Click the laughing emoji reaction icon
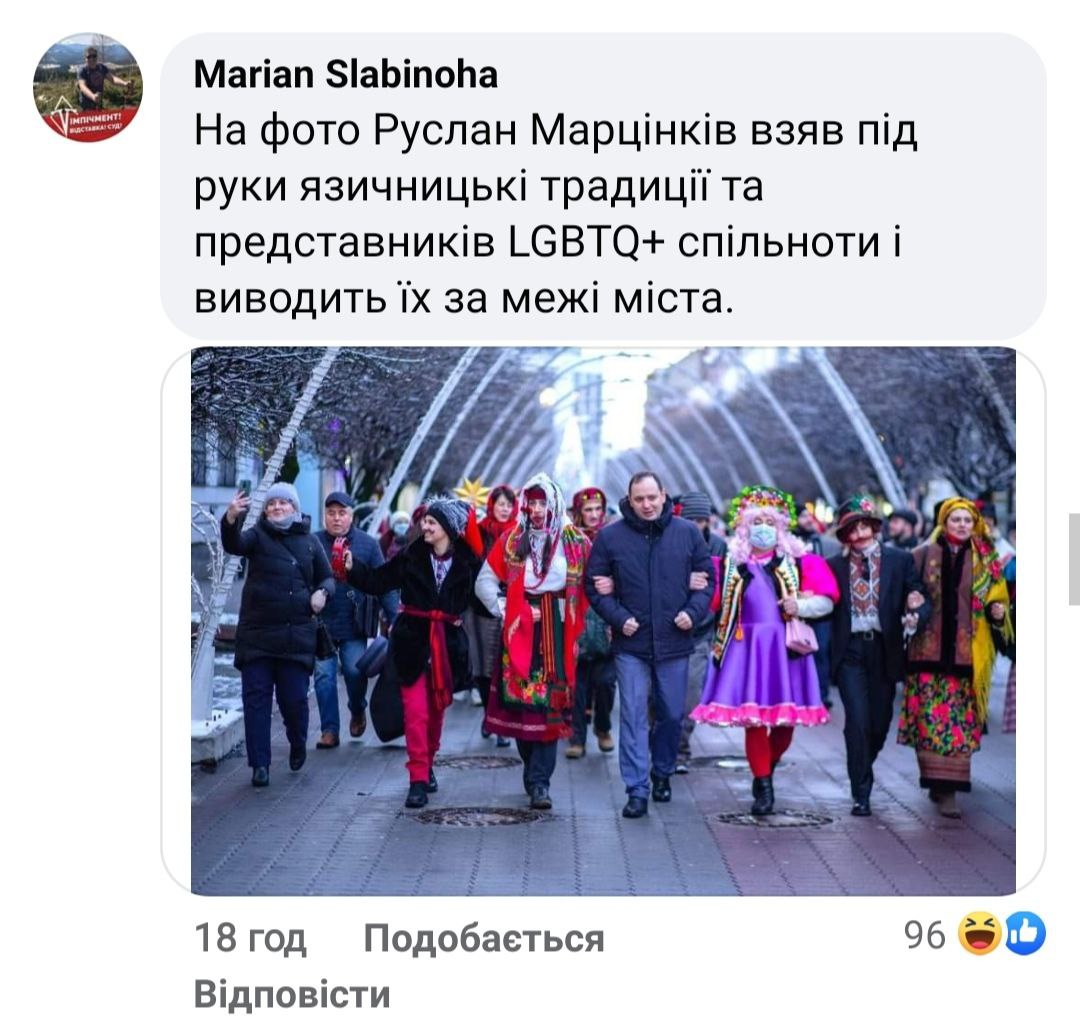 (x=979, y=935)
